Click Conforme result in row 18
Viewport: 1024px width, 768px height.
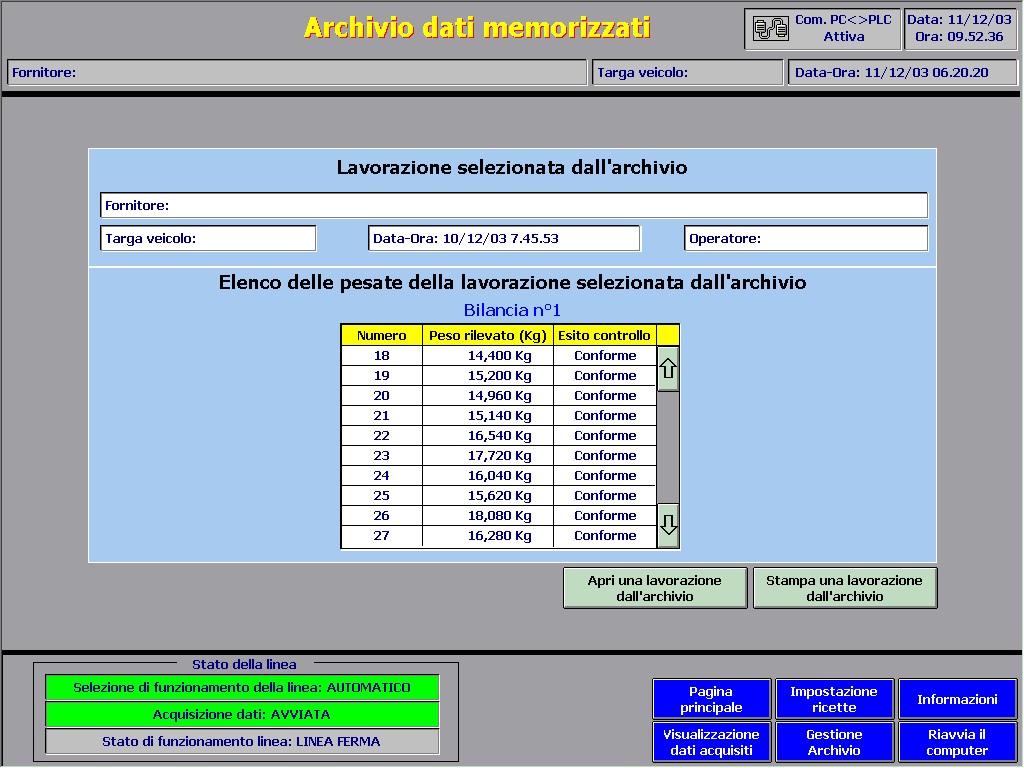tap(605, 356)
